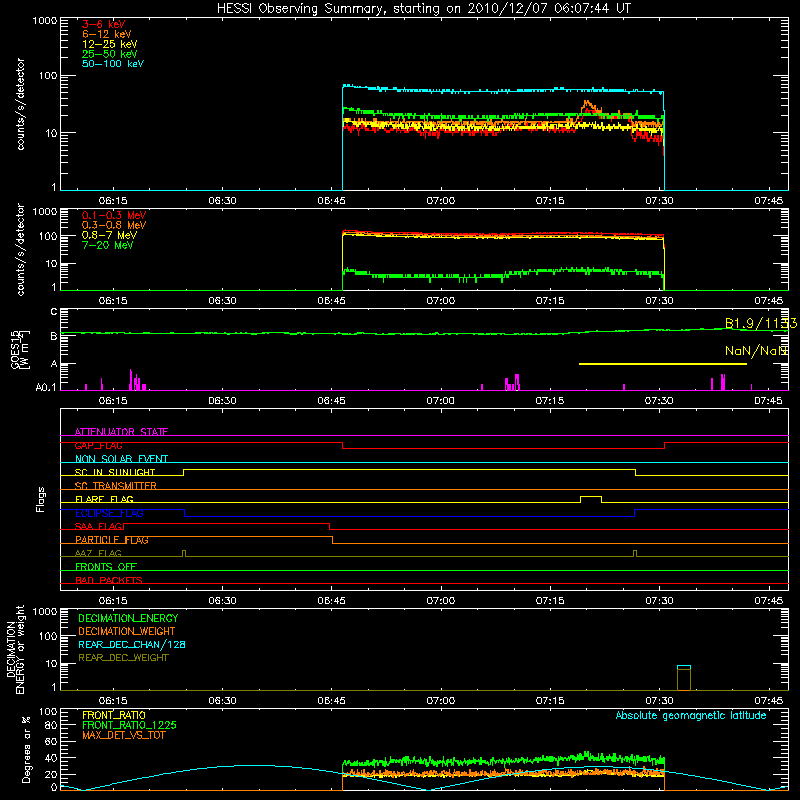This screenshot has width=800, height=800.
Task: Click the DECIMATION_WEIGHT legend label
Action: pos(127,631)
